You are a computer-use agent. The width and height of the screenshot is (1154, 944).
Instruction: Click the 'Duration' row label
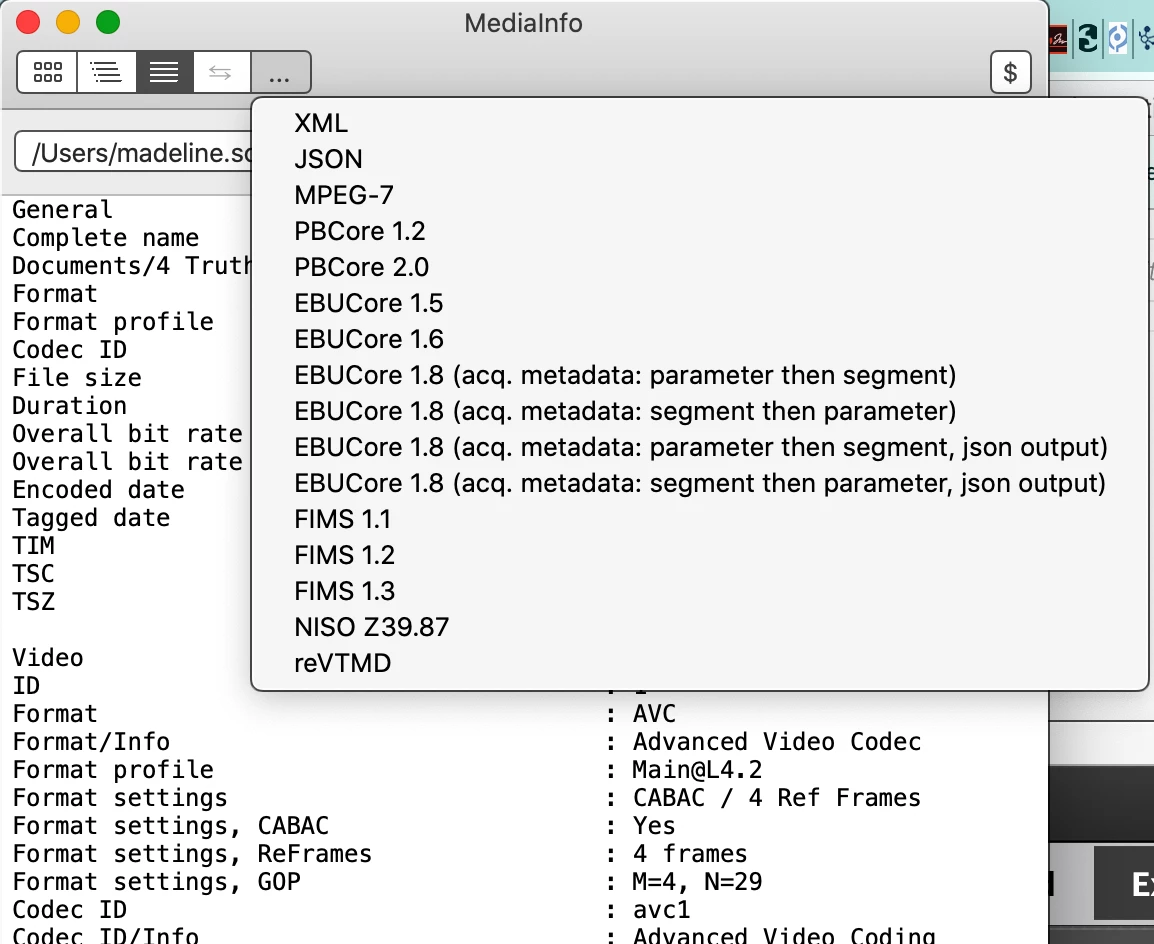(x=69, y=405)
